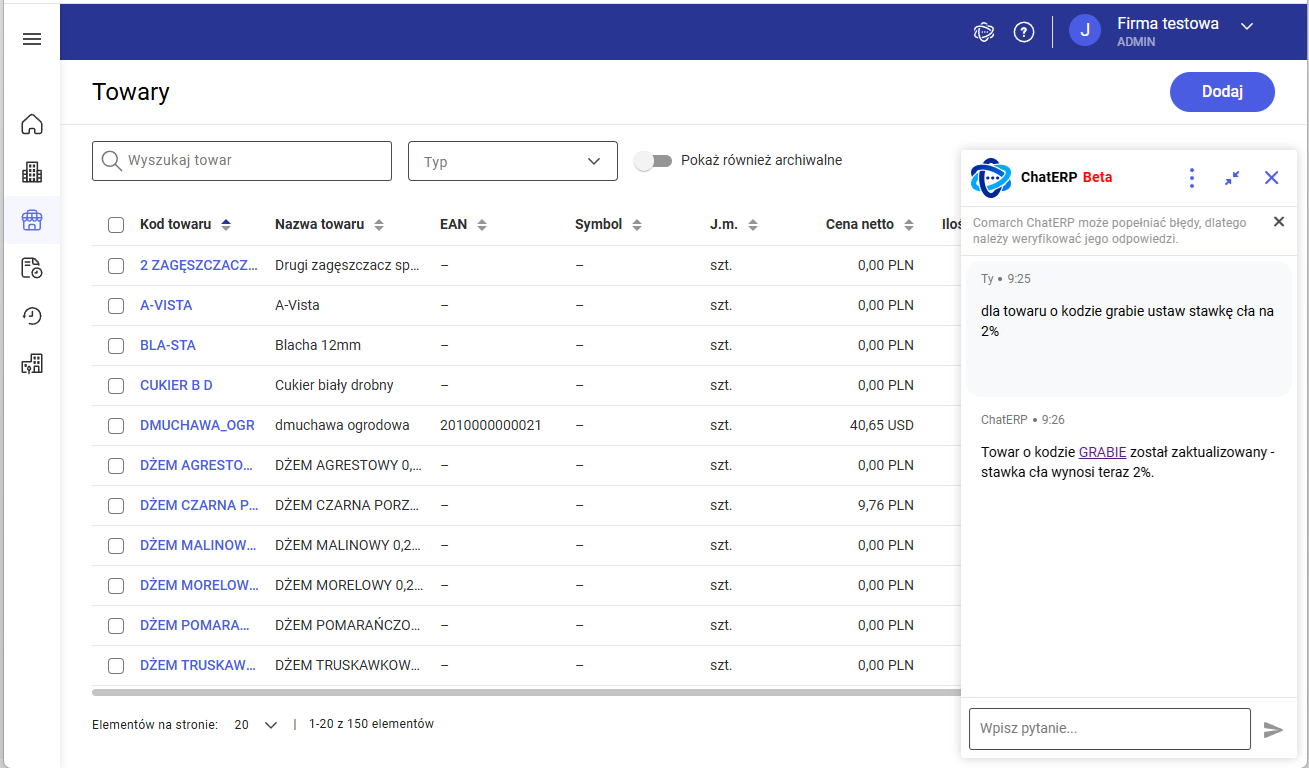Go to the Home sidebar icon
This screenshot has height=768, width=1309.
[32, 124]
